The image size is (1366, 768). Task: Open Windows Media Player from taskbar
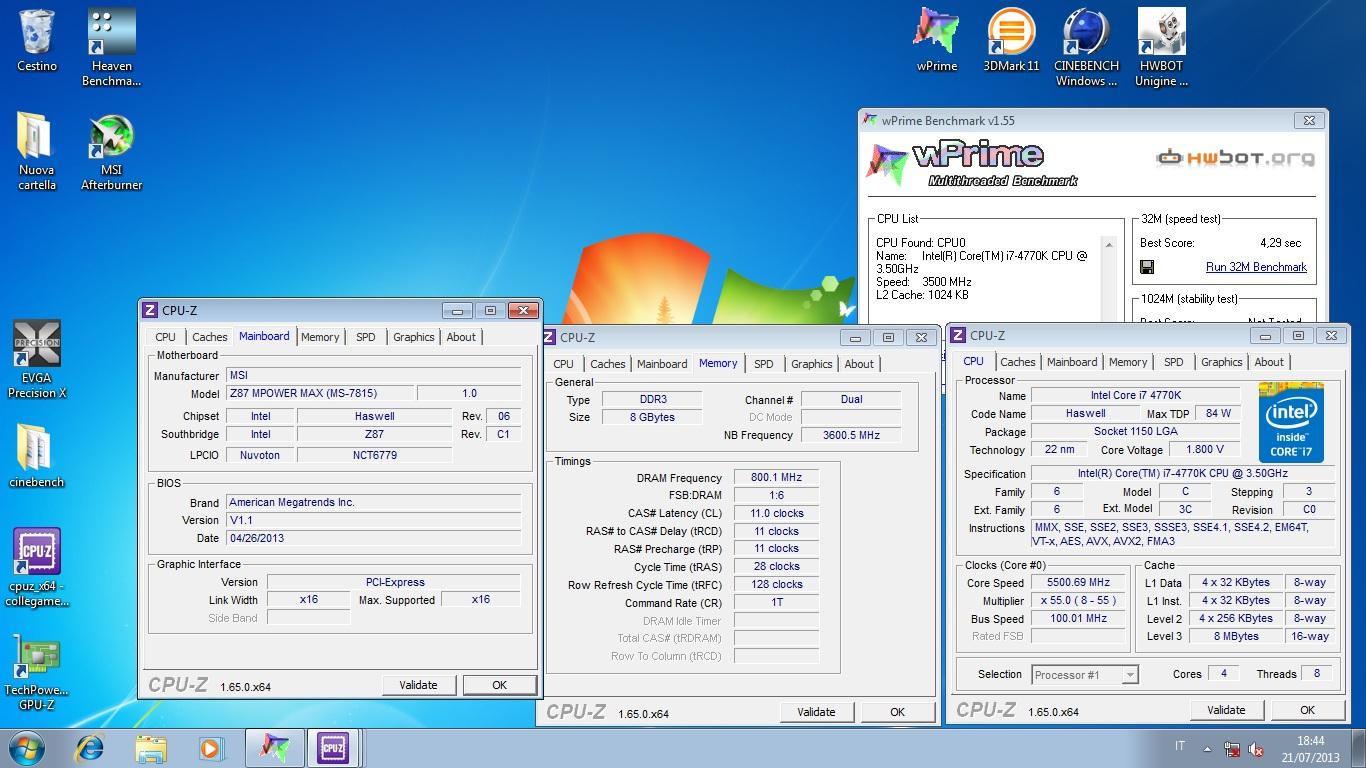(x=211, y=748)
